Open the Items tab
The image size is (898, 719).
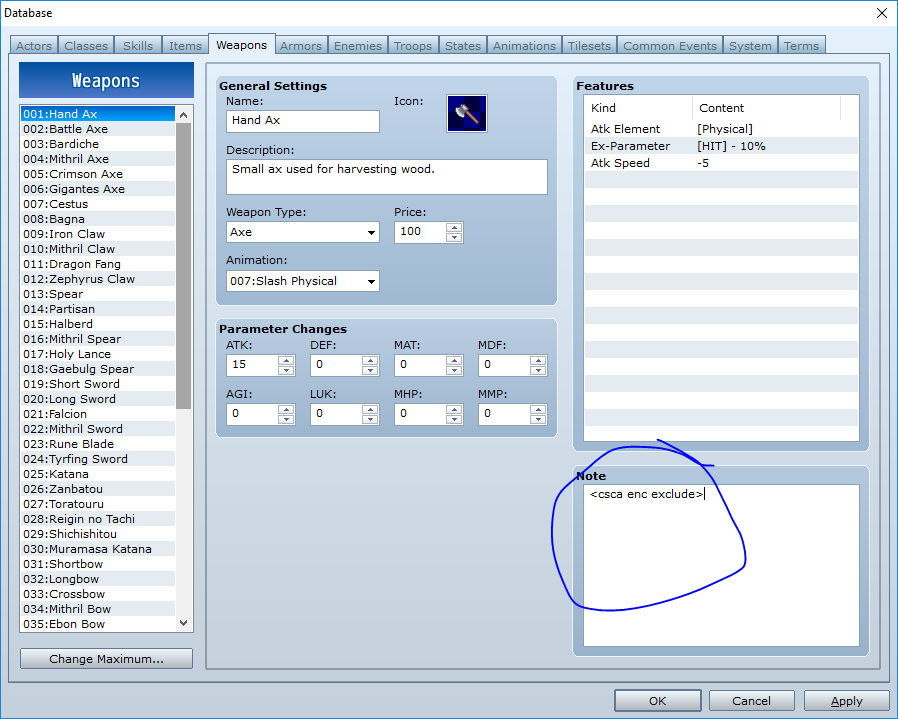click(185, 45)
